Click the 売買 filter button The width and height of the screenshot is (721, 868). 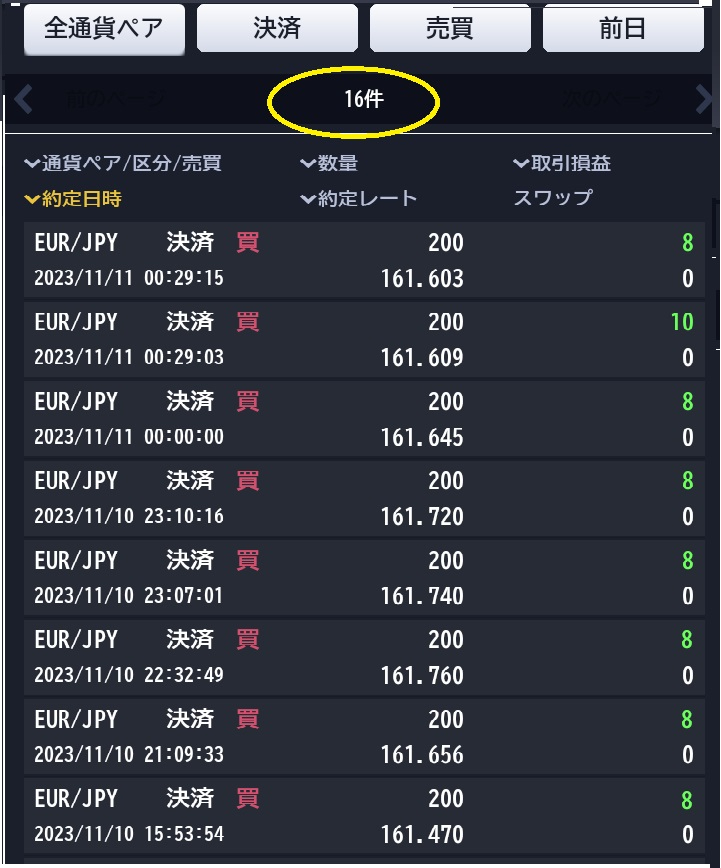tap(450, 27)
